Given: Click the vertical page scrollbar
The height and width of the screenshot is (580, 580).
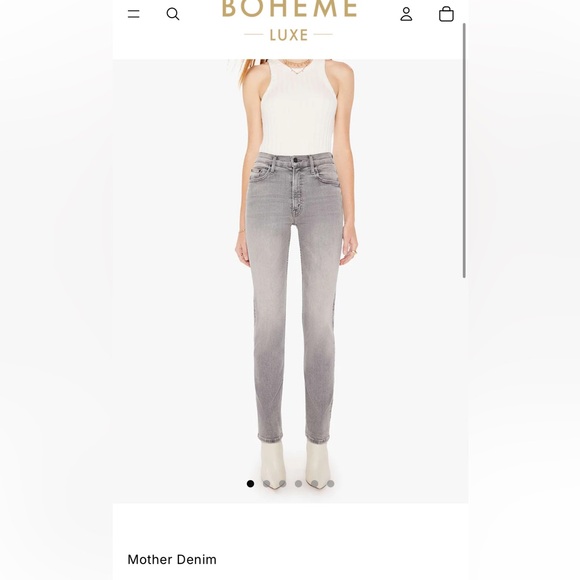Looking at the screenshot, I should [x=464, y=151].
